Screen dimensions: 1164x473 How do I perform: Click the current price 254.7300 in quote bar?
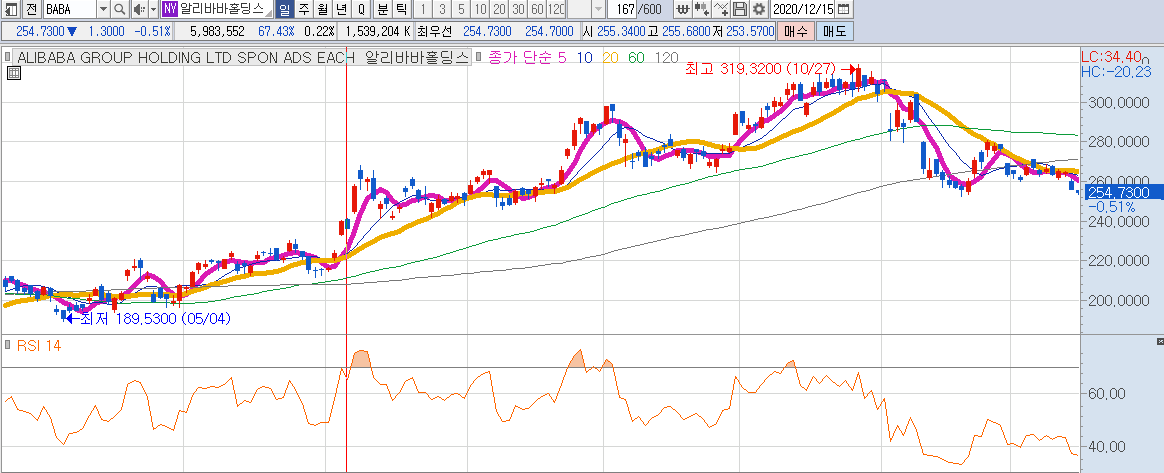(40, 31)
